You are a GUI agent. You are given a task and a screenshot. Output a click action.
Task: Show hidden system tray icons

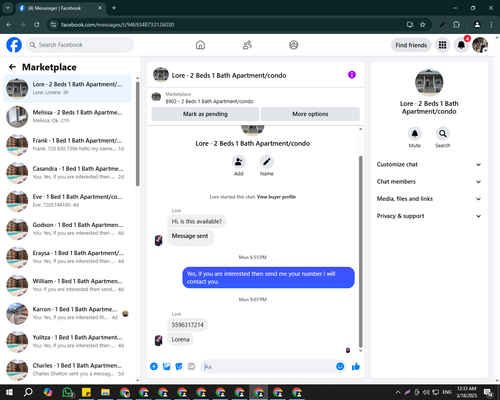tap(398, 392)
